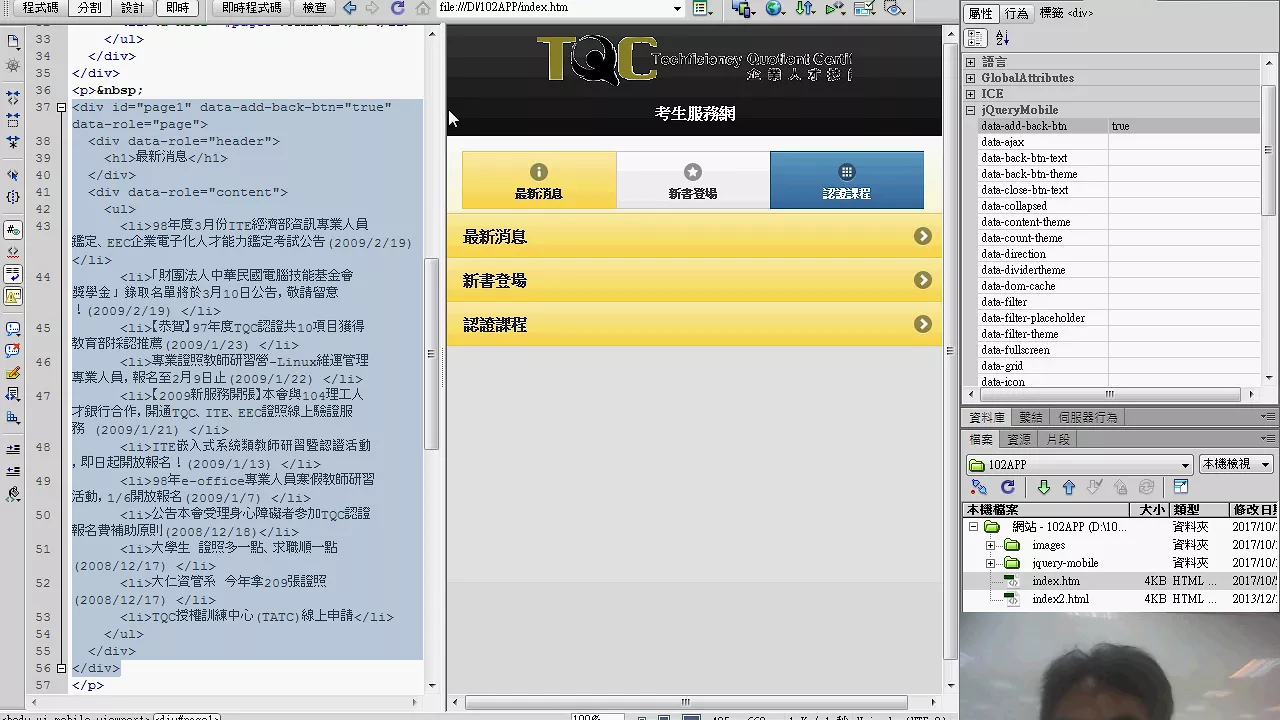1280x720 pixels.
Task: Open the multiscreen preview icon
Action: (x=742, y=8)
